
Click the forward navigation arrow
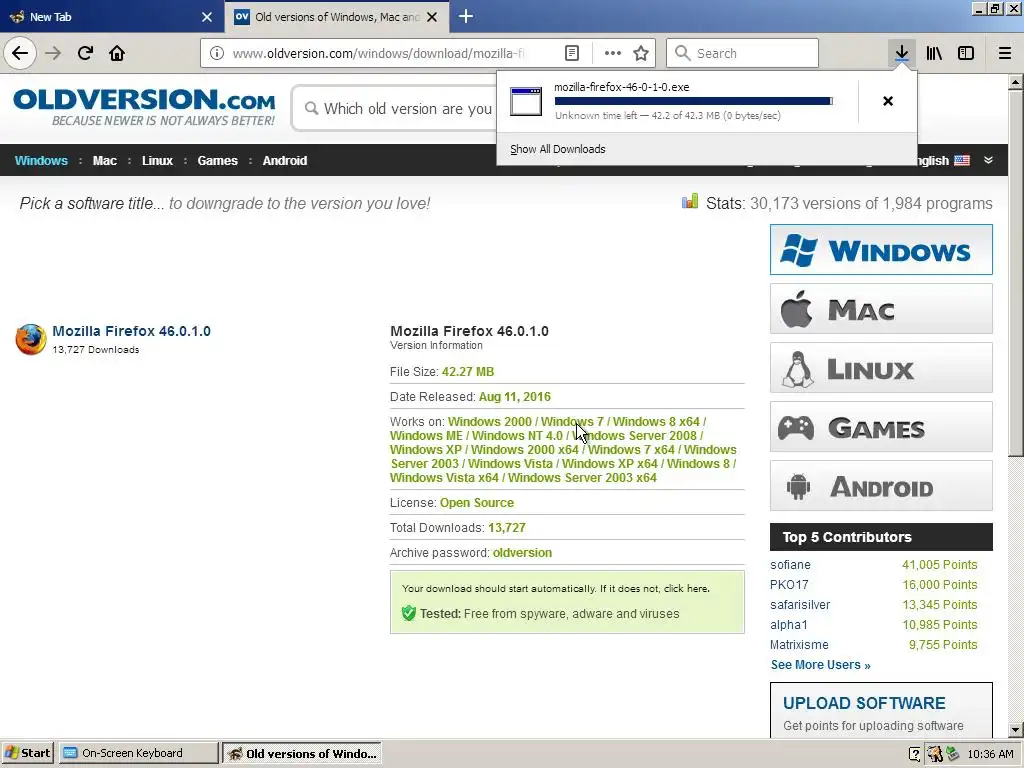click(x=53, y=53)
